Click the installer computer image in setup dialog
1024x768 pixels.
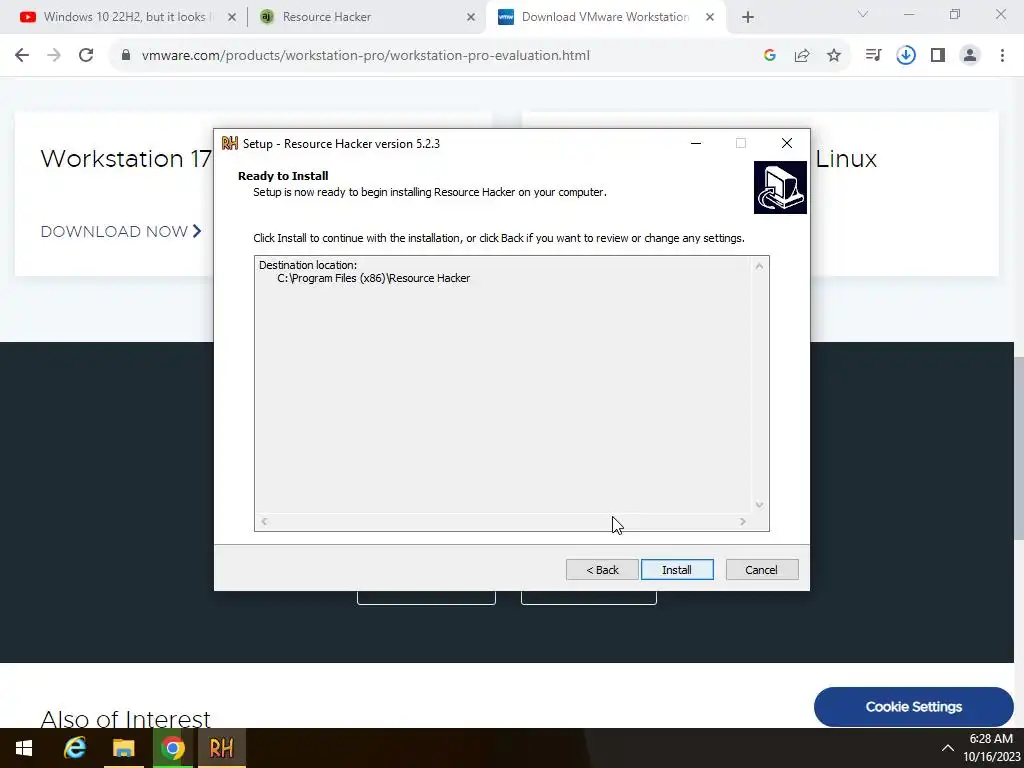780,187
